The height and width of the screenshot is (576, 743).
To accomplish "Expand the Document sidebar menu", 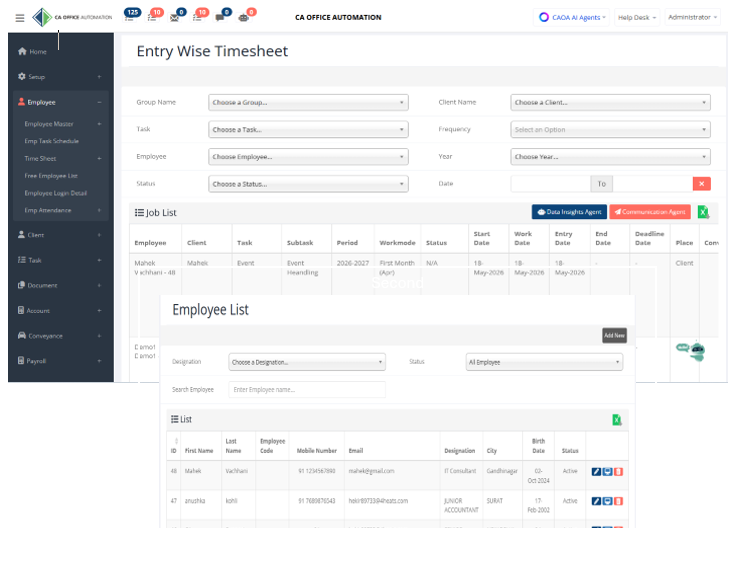I will click(61, 286).
